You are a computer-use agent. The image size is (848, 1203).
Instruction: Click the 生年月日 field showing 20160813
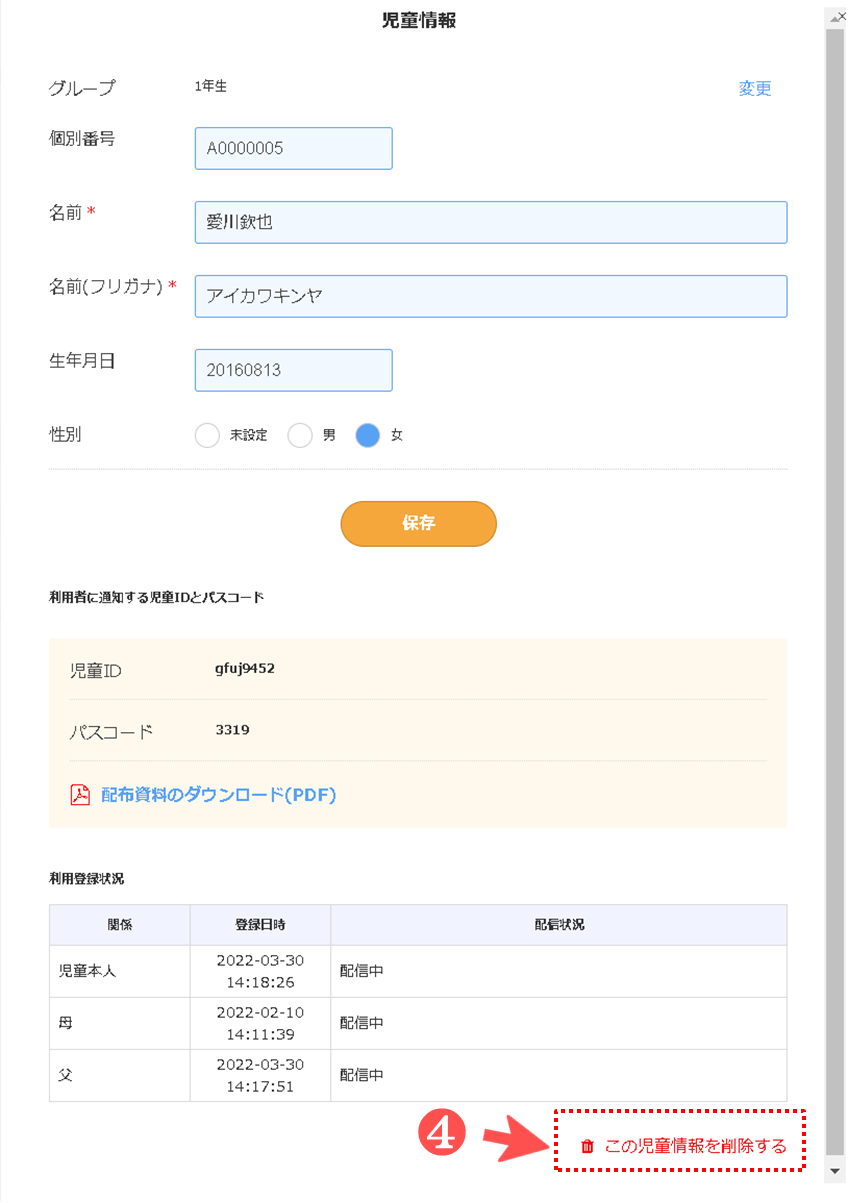click(x=293, y=370)
